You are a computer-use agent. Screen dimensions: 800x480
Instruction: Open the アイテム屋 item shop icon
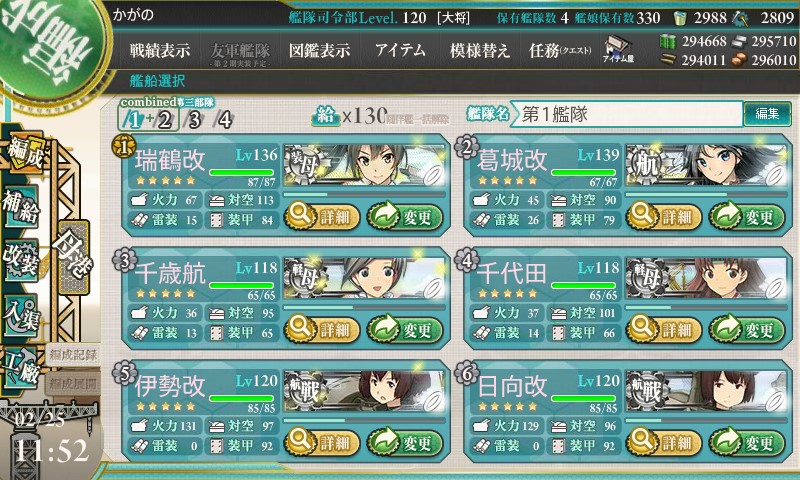[618, 49]
